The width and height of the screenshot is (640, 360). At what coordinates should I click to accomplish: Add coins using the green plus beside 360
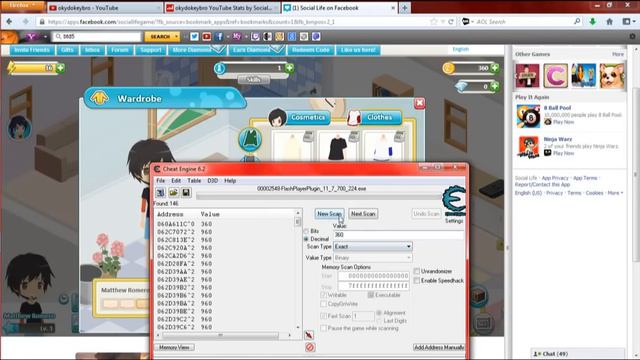point(495,68)
